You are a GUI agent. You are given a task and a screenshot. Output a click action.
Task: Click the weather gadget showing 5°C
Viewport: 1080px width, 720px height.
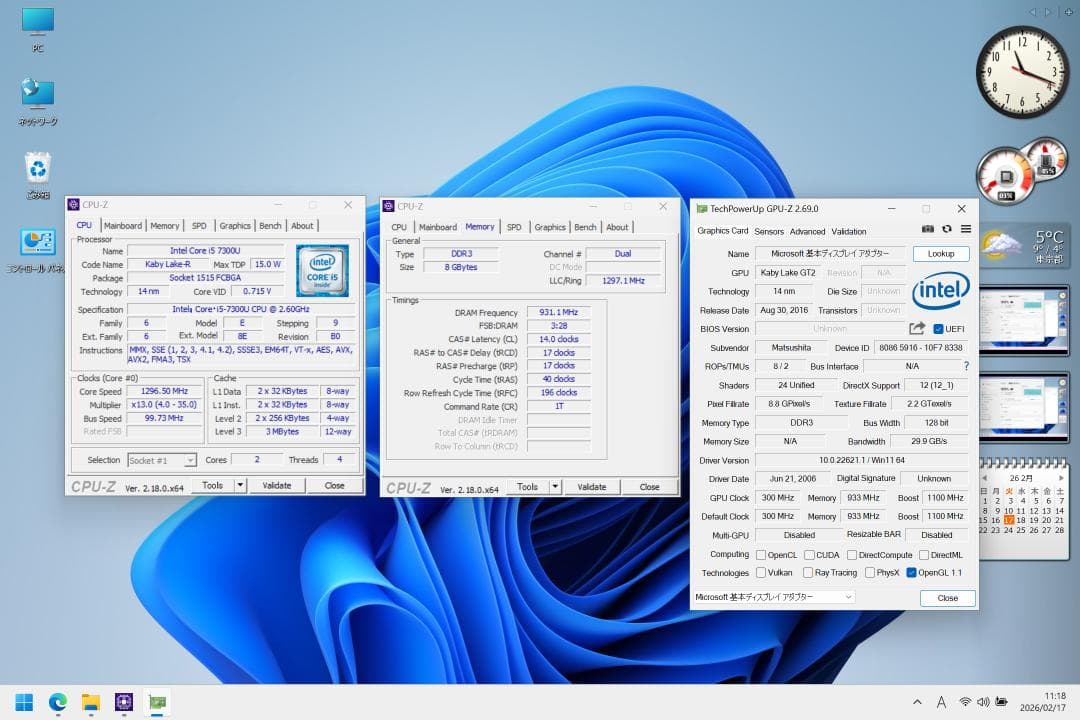point(1024,247)
